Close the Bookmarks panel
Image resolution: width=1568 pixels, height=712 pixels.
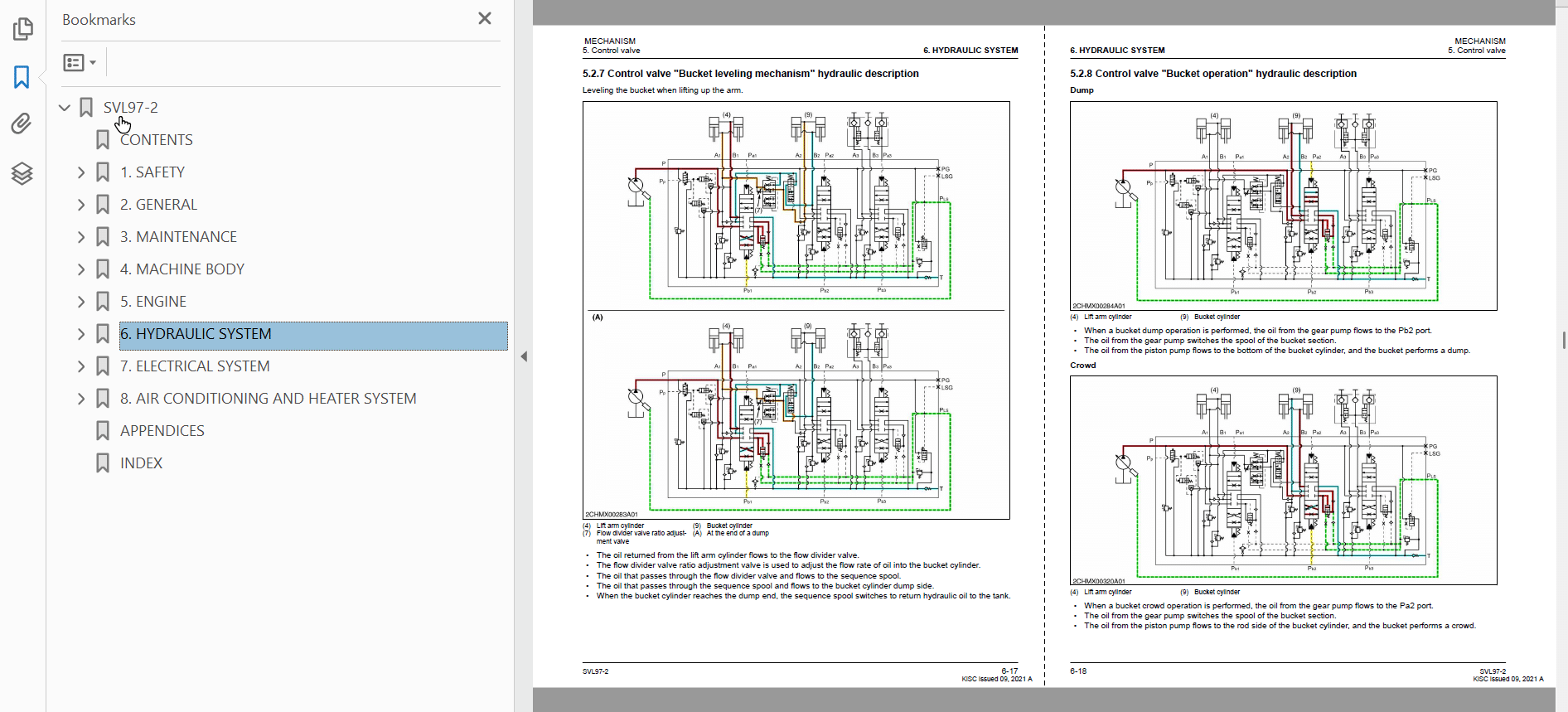[485, 18]
